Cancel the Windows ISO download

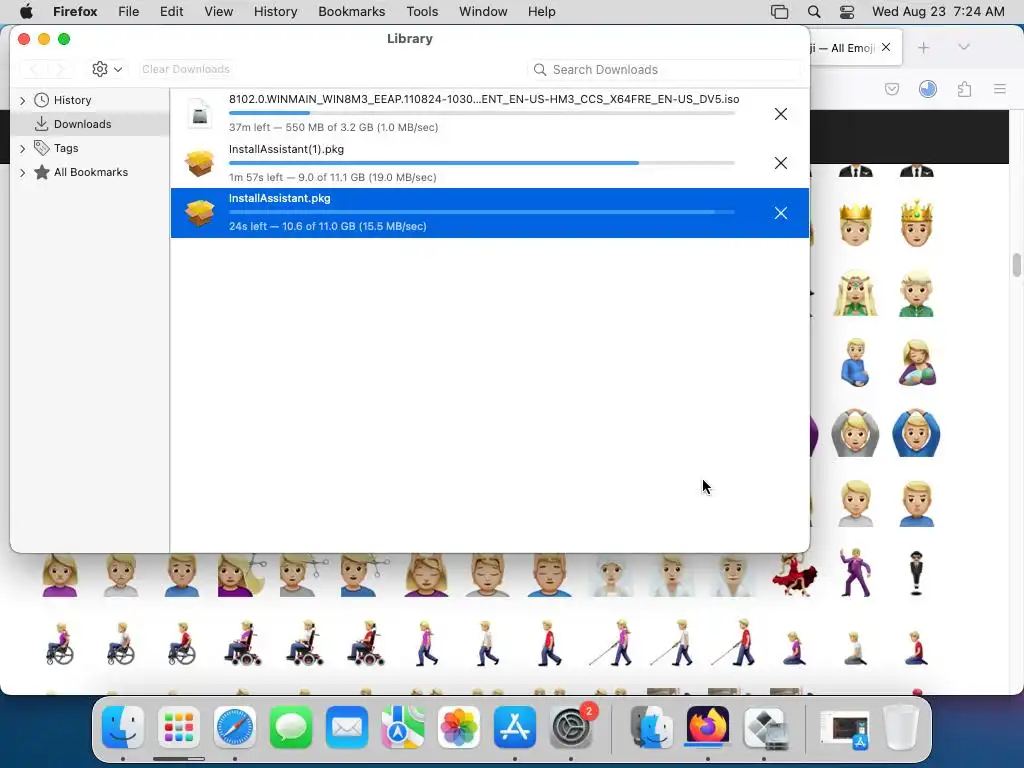[780, 114]
